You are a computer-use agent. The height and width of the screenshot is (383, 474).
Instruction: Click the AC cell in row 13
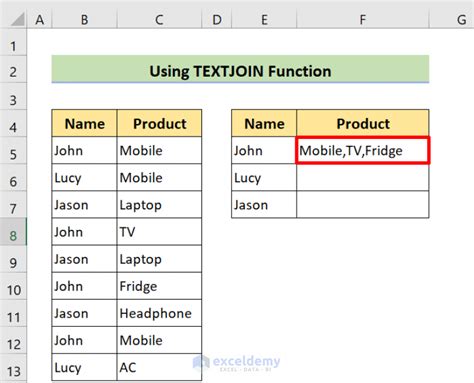pos(159,367)
